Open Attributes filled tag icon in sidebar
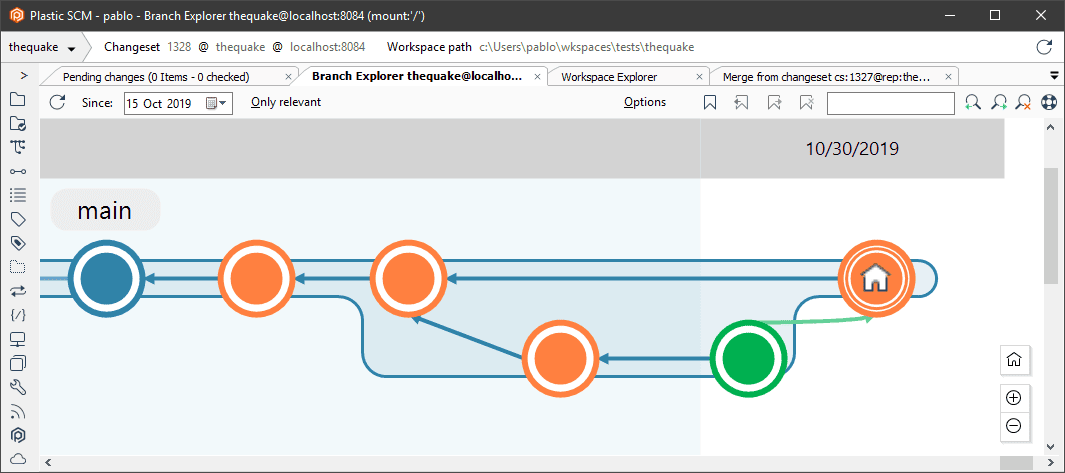Image resolution: width=1065 pixels, height=473 pixels. click(x=18, y=243)
